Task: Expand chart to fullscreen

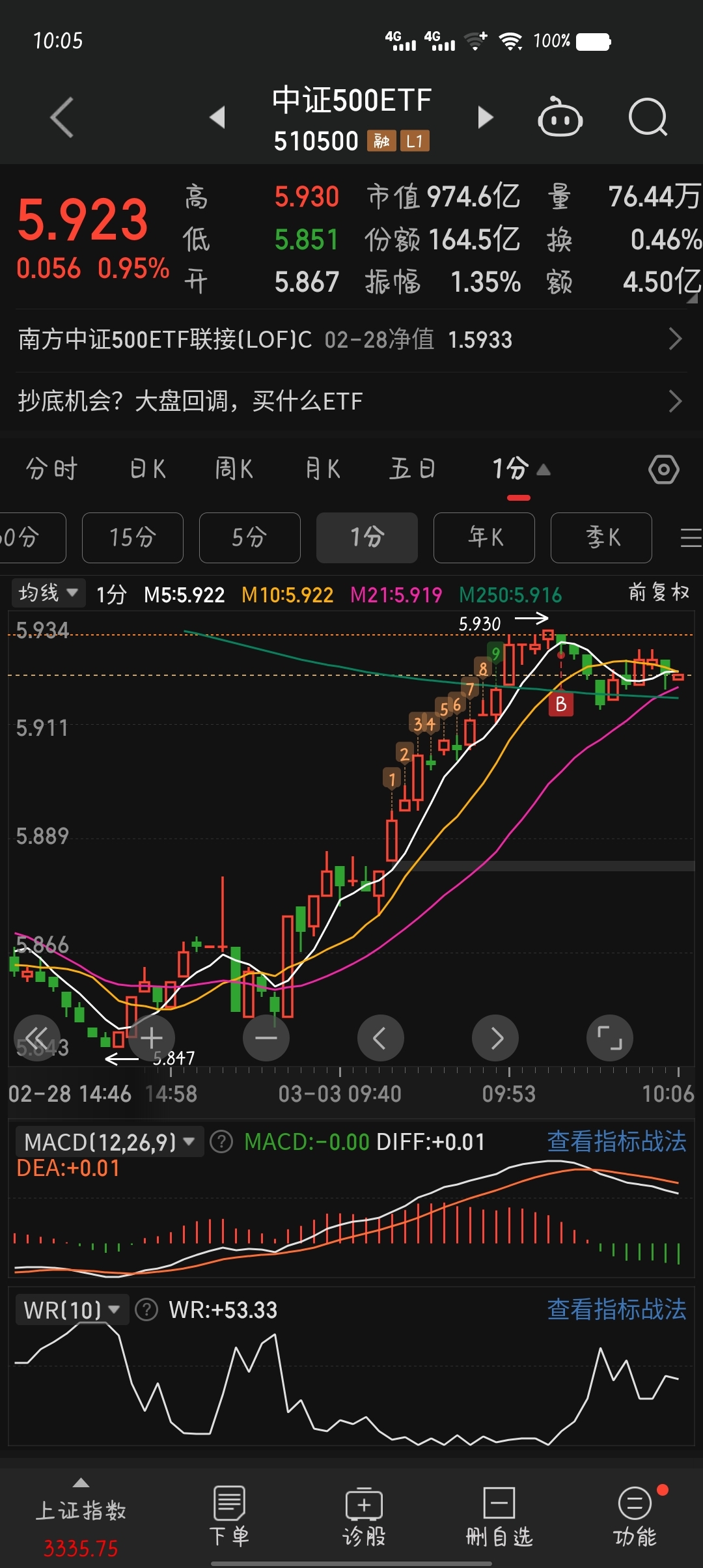Action: pos(610,1038)
